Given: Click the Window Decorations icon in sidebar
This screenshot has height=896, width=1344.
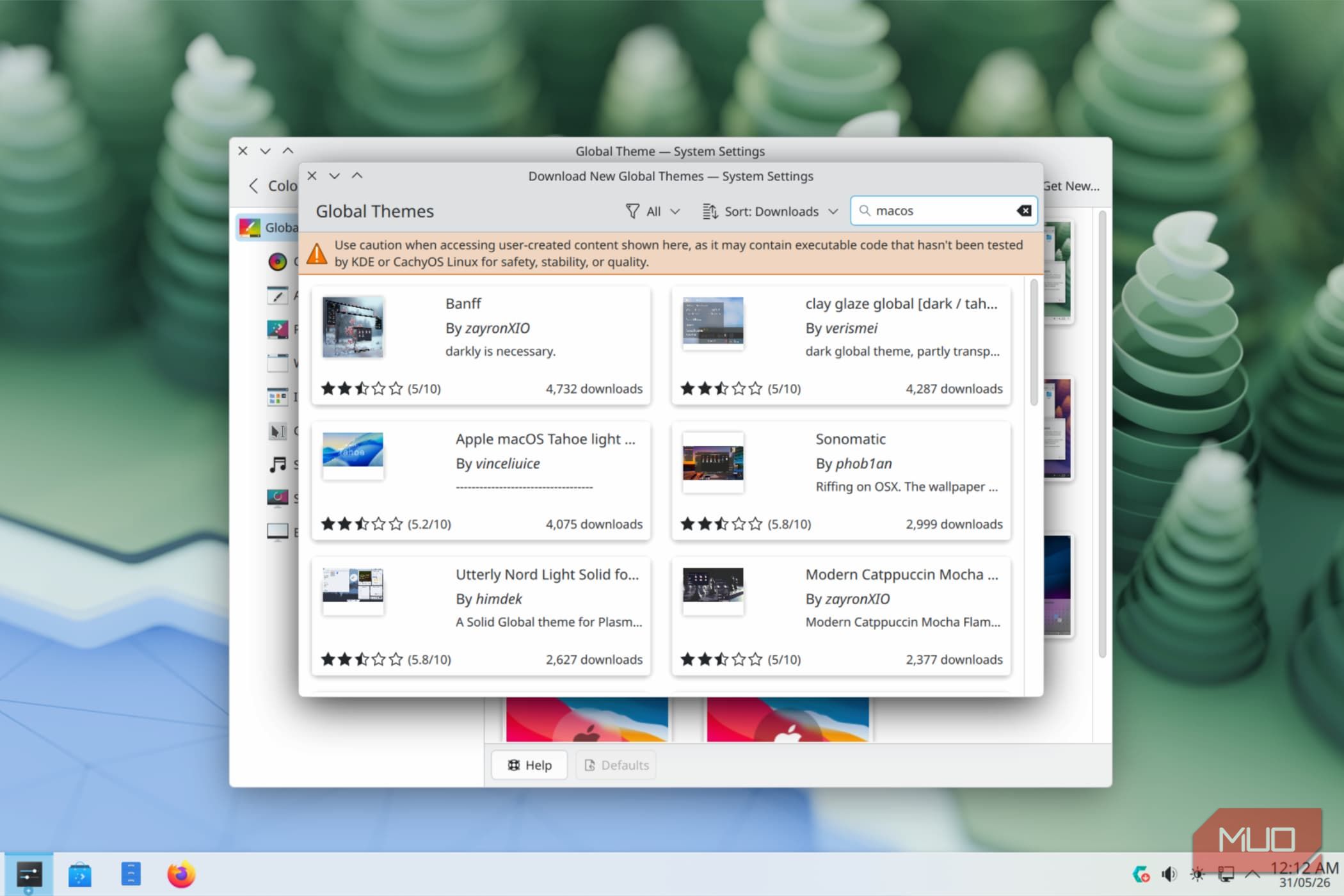Looking at the screenshot, I should (277, 364).
